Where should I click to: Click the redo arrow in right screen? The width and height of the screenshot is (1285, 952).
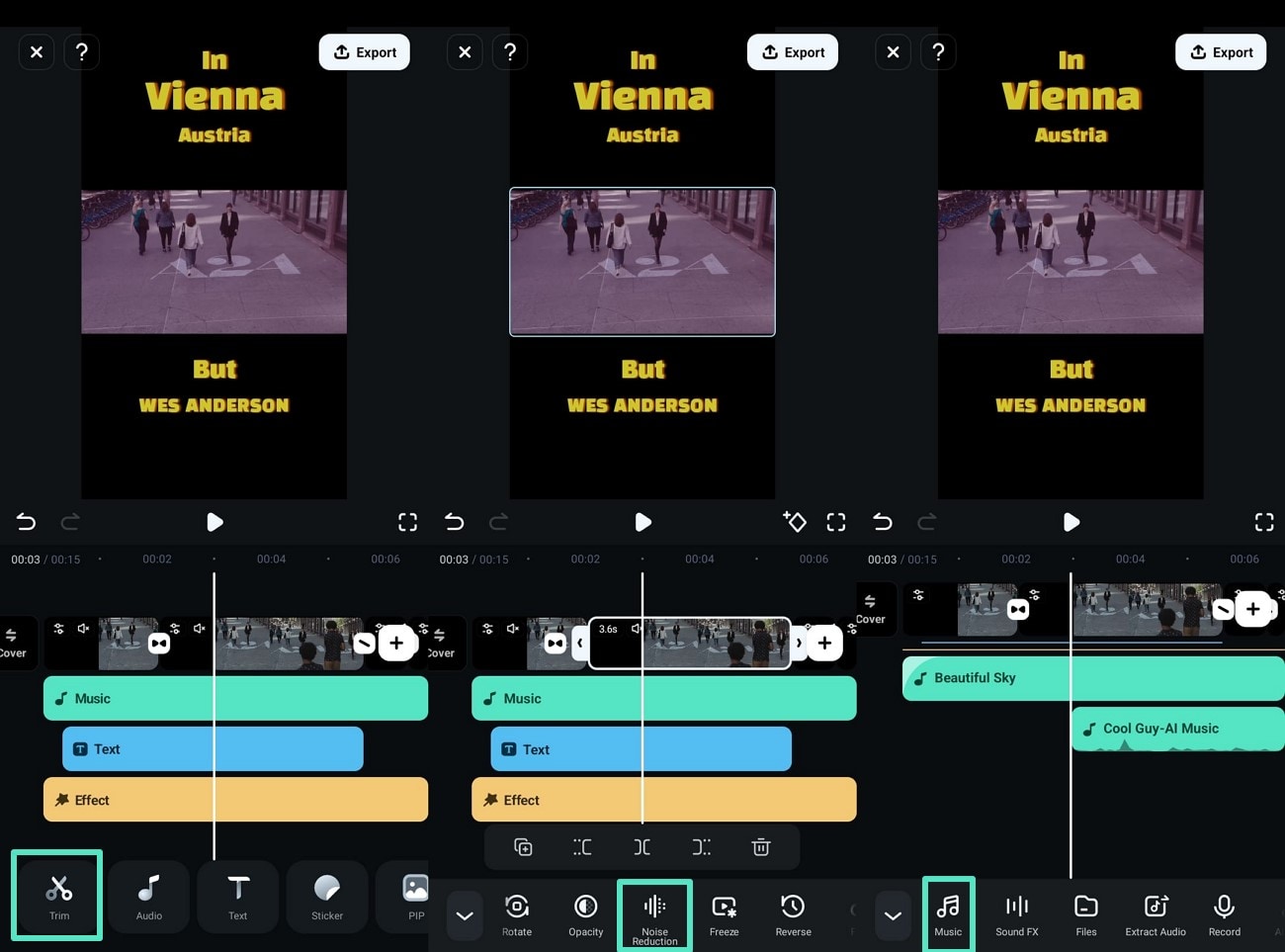point(927,522)
